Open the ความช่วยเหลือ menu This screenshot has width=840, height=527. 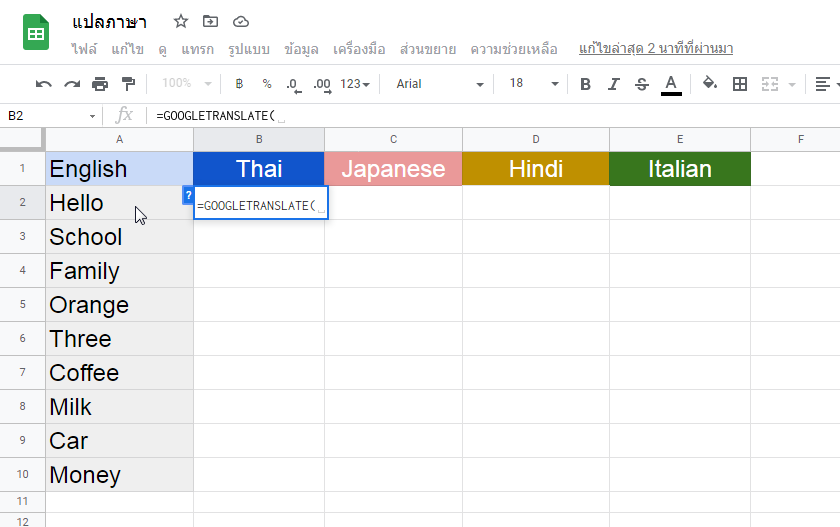[x=514, y=49]
